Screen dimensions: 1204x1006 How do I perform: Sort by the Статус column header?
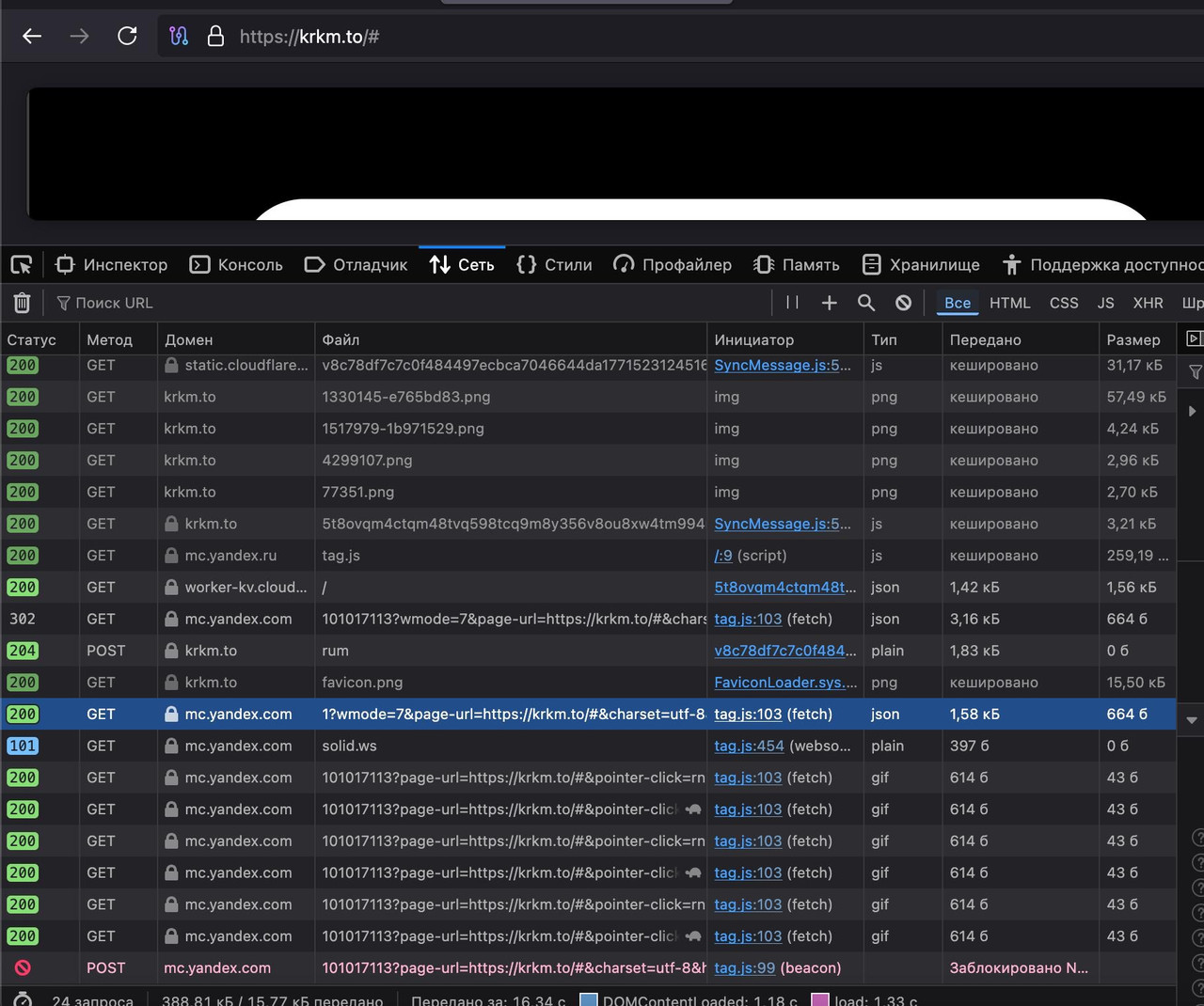point(40,339)
